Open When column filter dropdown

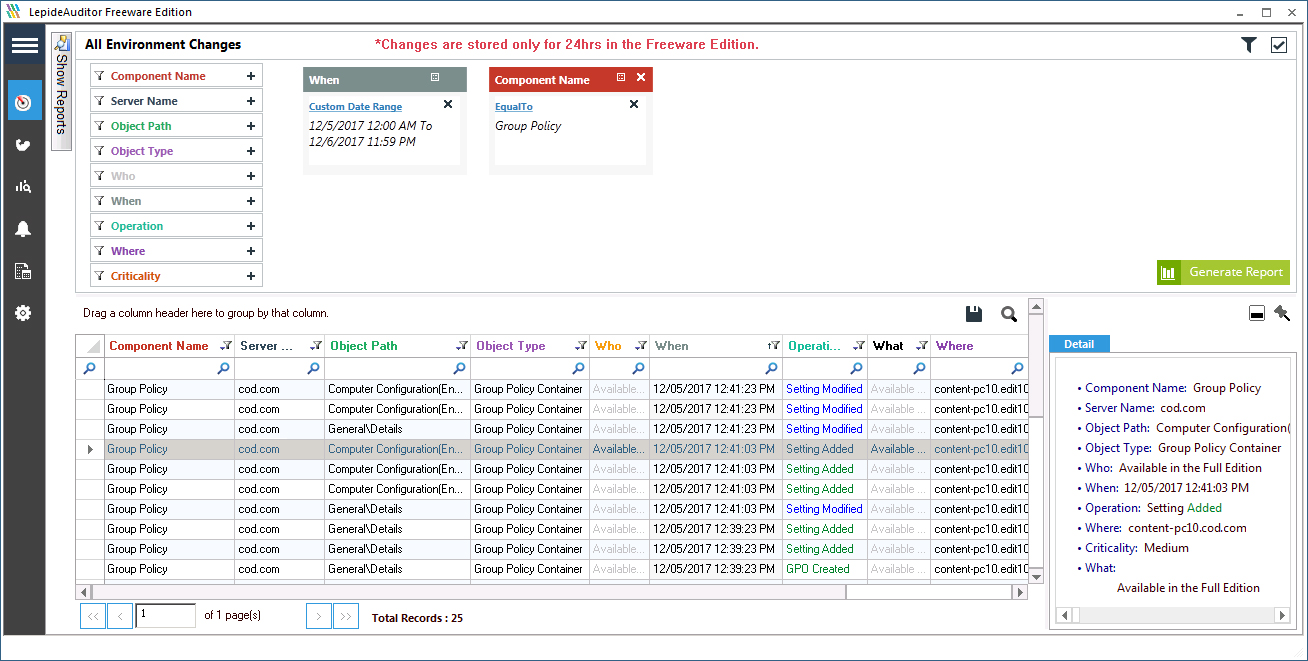point(773,346)
